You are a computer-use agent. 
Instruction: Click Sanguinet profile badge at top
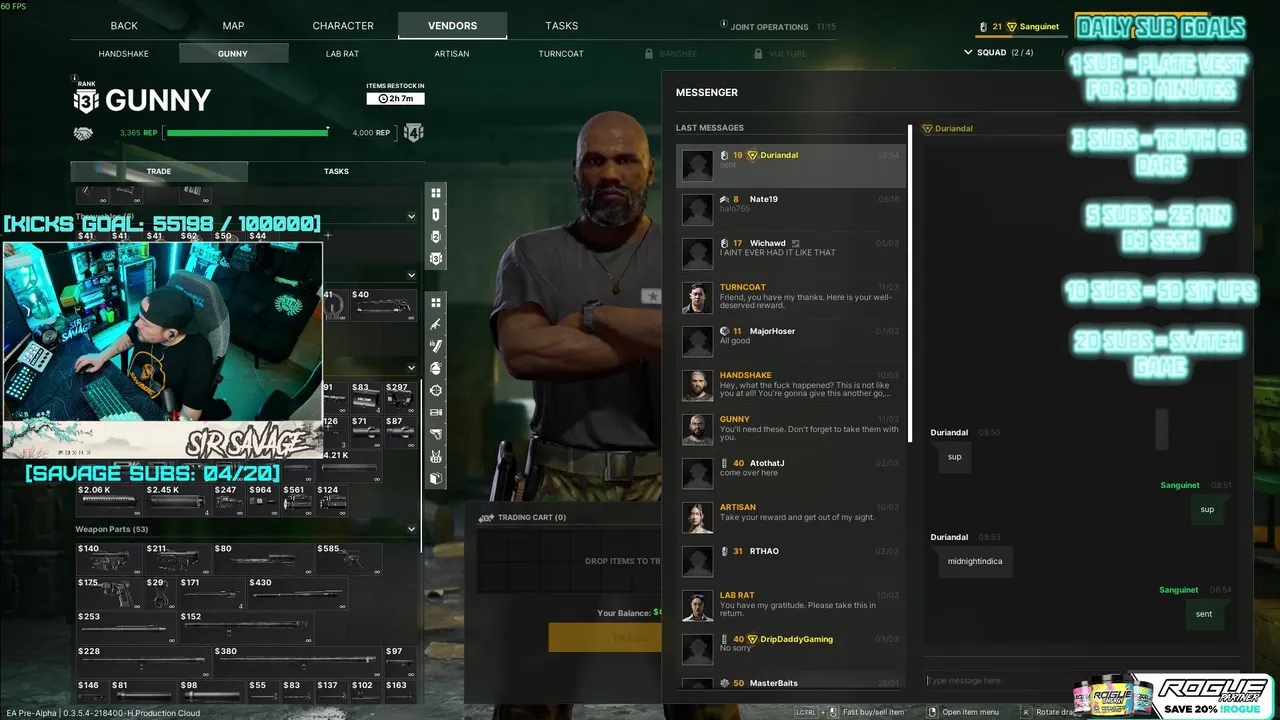pyautogui.click(x=1020, y=26)
